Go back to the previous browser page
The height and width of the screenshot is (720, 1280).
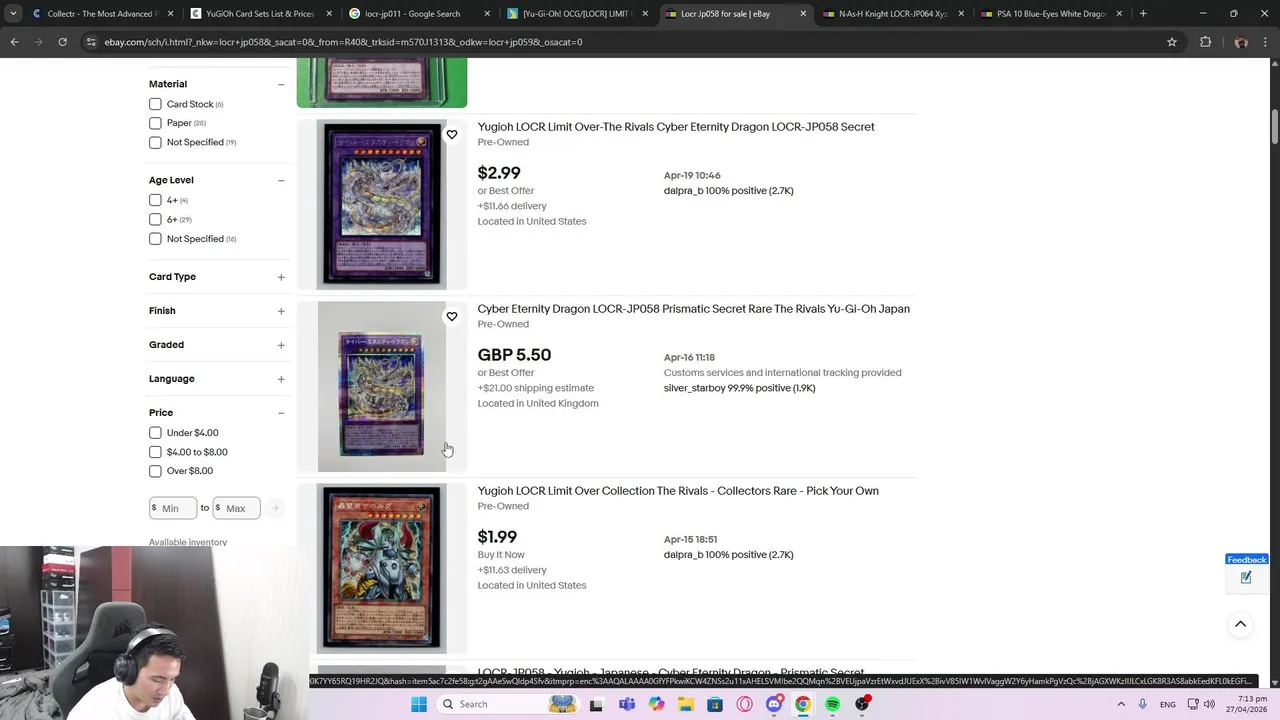coord(15,42)
